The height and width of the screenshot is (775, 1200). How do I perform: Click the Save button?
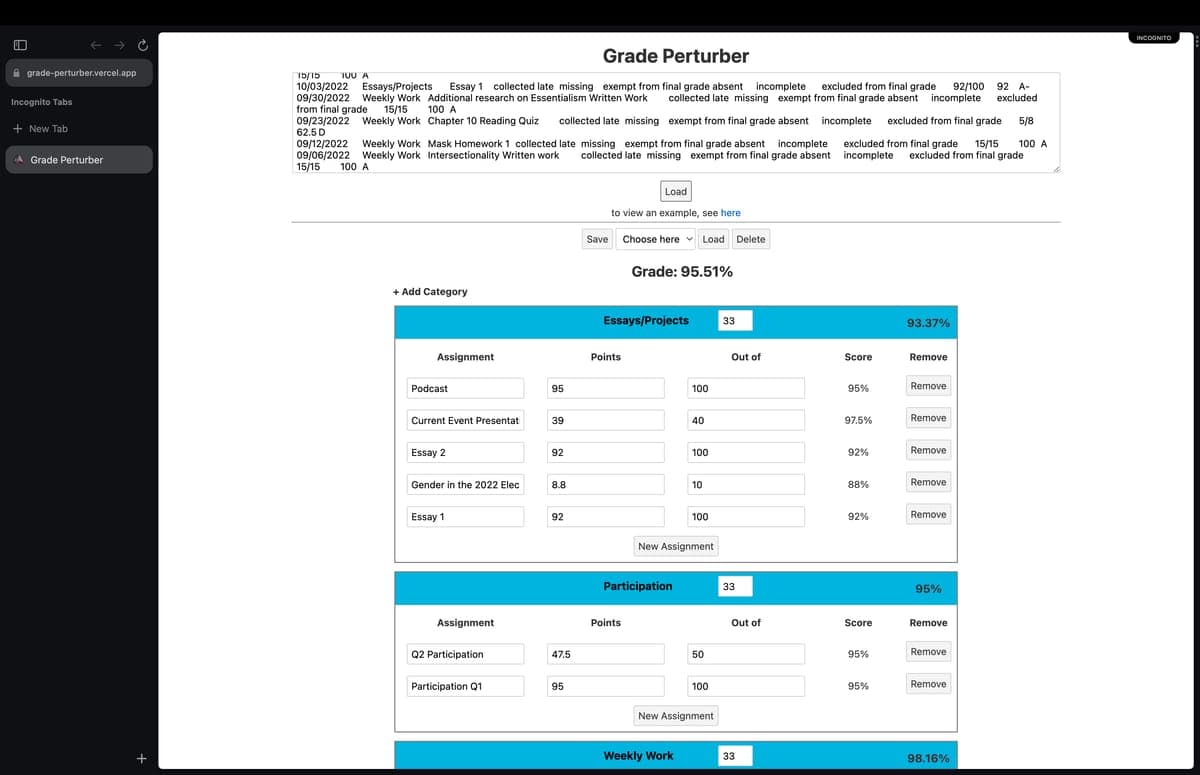(x=597, y=239)
